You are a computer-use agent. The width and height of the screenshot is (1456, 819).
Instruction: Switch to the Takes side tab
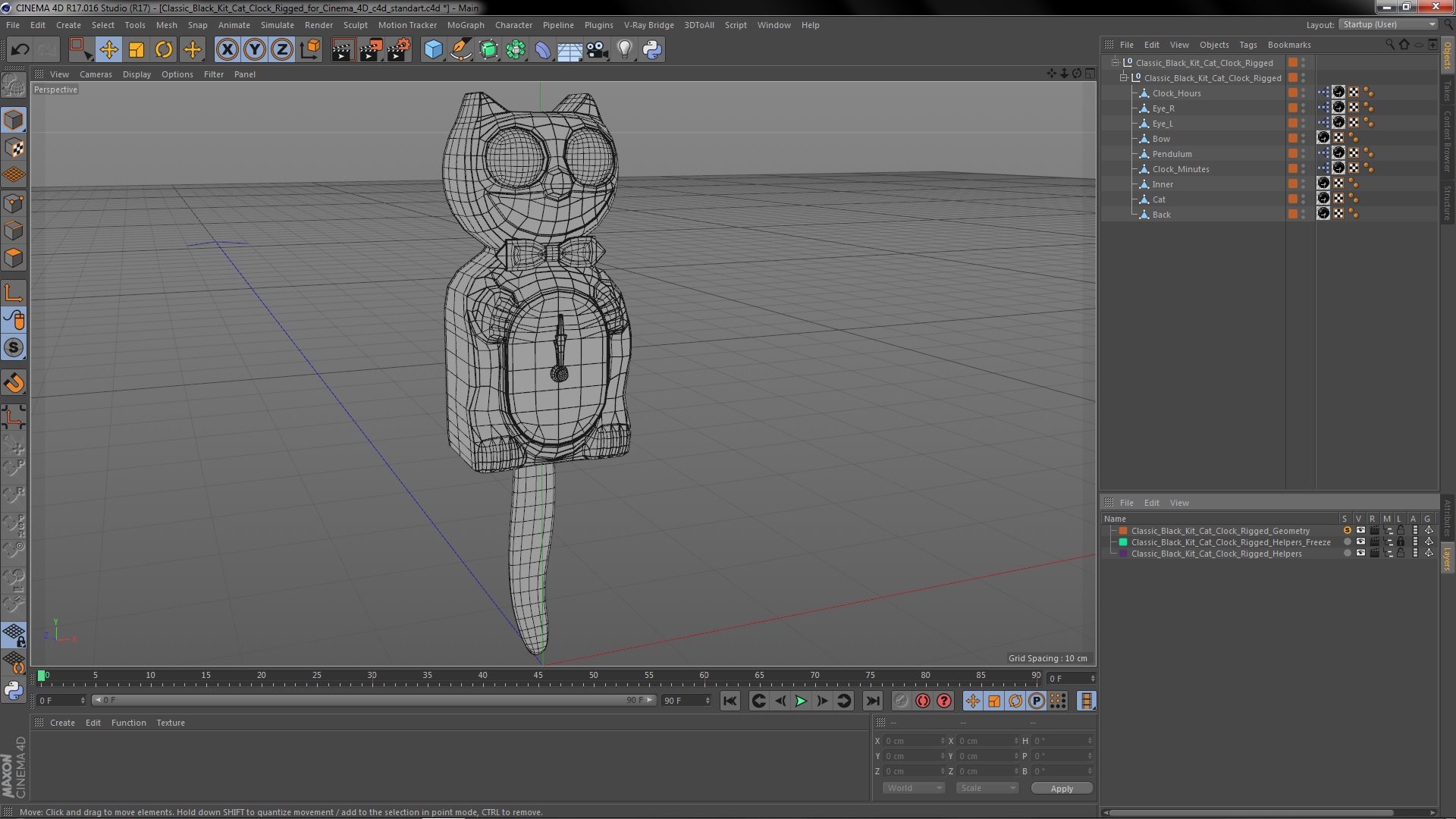click(1447, 90)
